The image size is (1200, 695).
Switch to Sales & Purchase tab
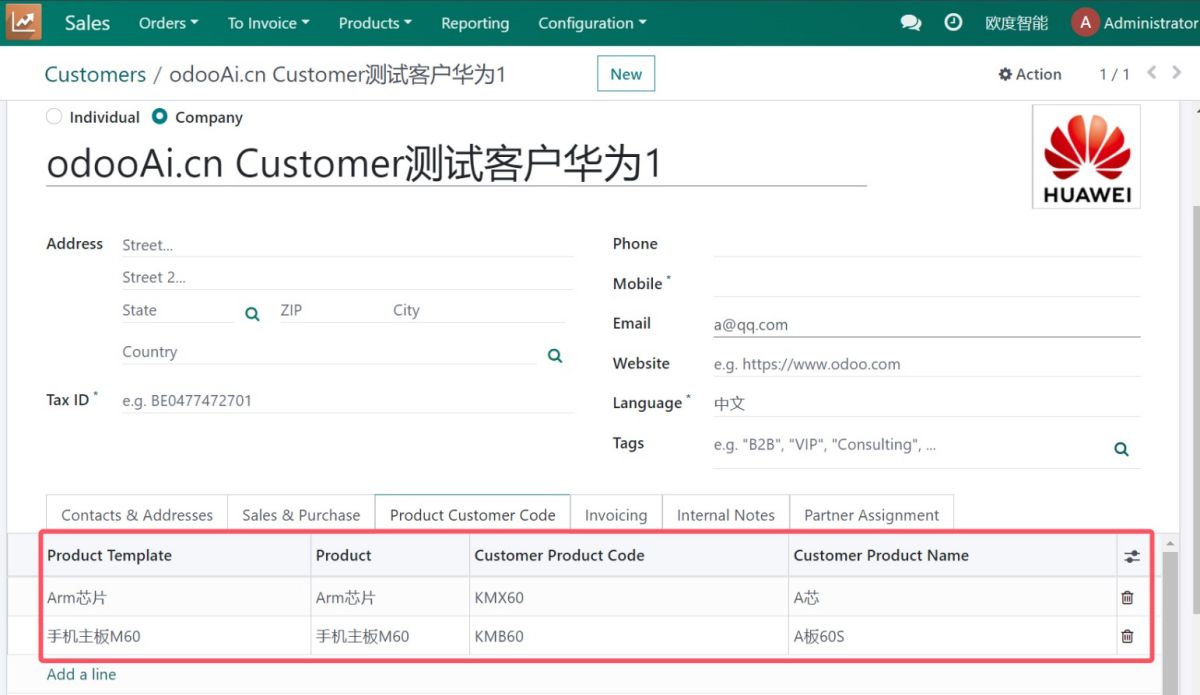tap(301, 515)
